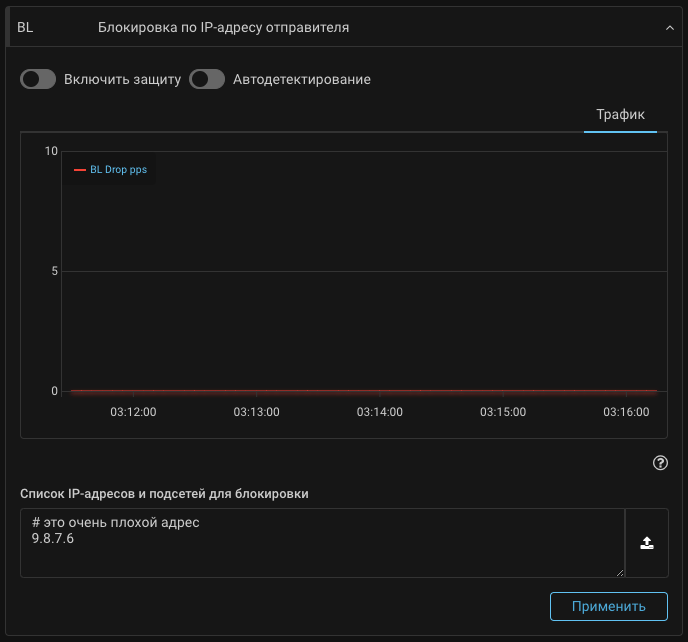
Task: Collapse the BL panel with the chevron
Action: 669,28
